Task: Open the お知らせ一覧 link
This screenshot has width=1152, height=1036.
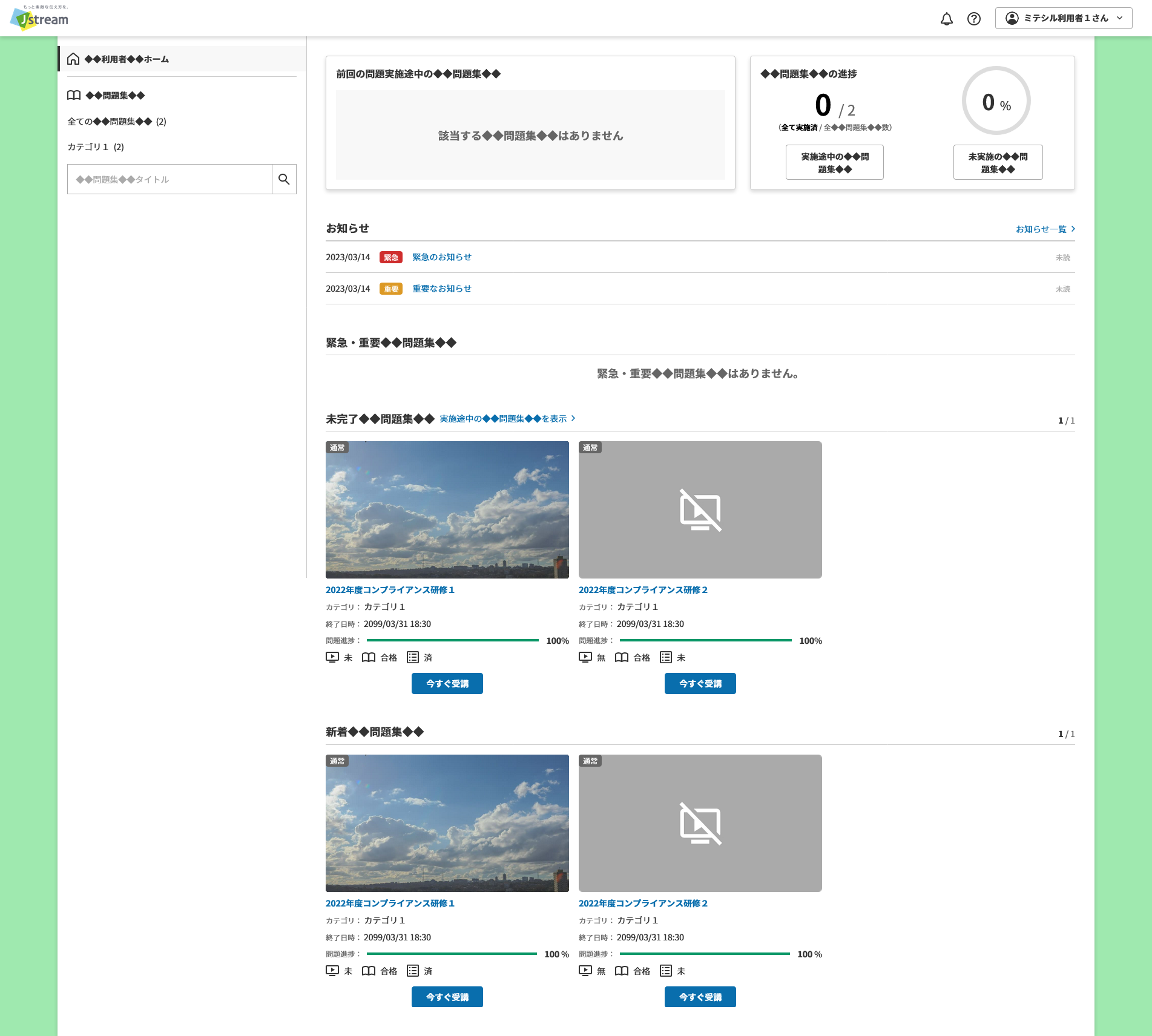Action: pyautogui.click(x=1041, y=229)
